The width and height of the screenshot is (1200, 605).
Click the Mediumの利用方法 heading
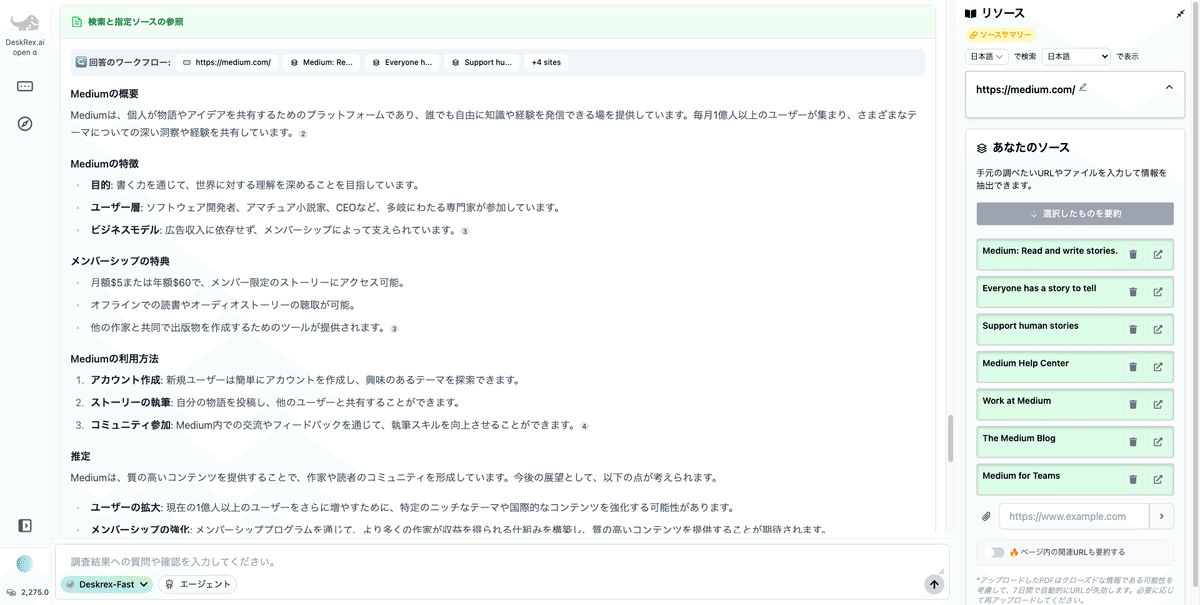click(115, 358)
